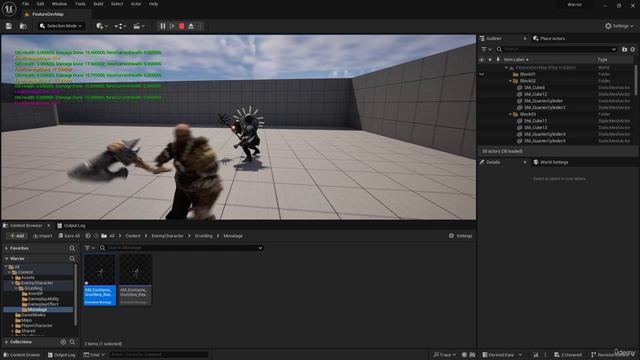Search the Favorites with magnifier icon
This screenshot has height=360, width=640.
tap(72, 248)
